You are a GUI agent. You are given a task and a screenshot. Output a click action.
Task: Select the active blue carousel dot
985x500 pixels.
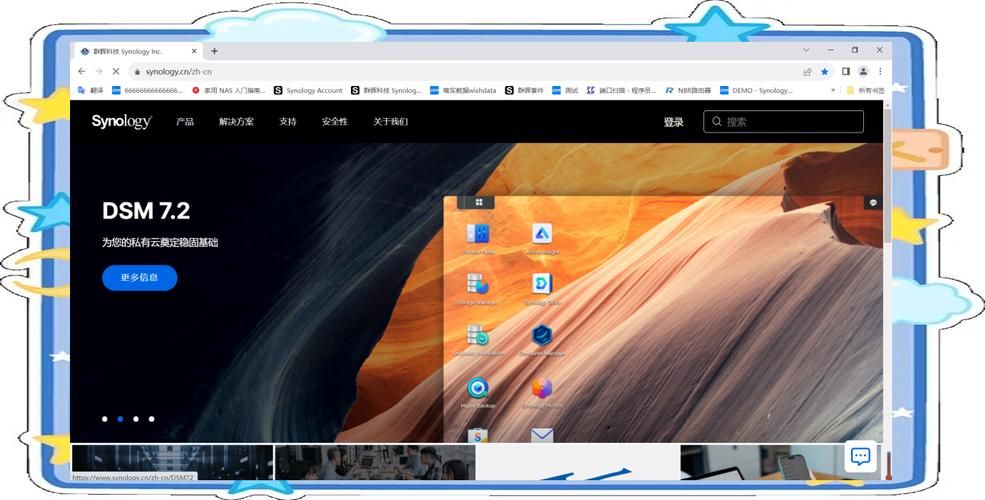pyautogui.click(x=121, y=419)
